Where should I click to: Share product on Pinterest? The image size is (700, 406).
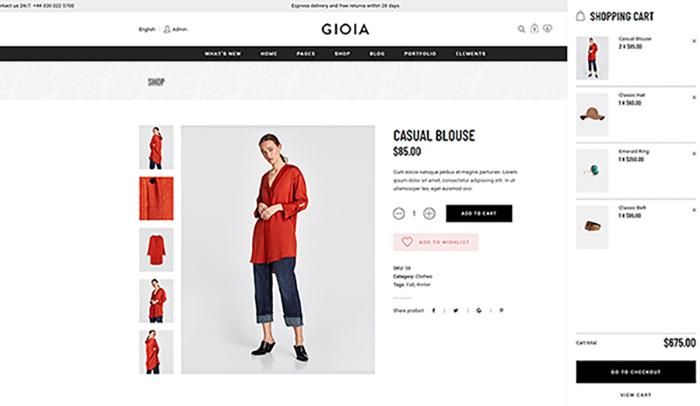tap(501, 310)
